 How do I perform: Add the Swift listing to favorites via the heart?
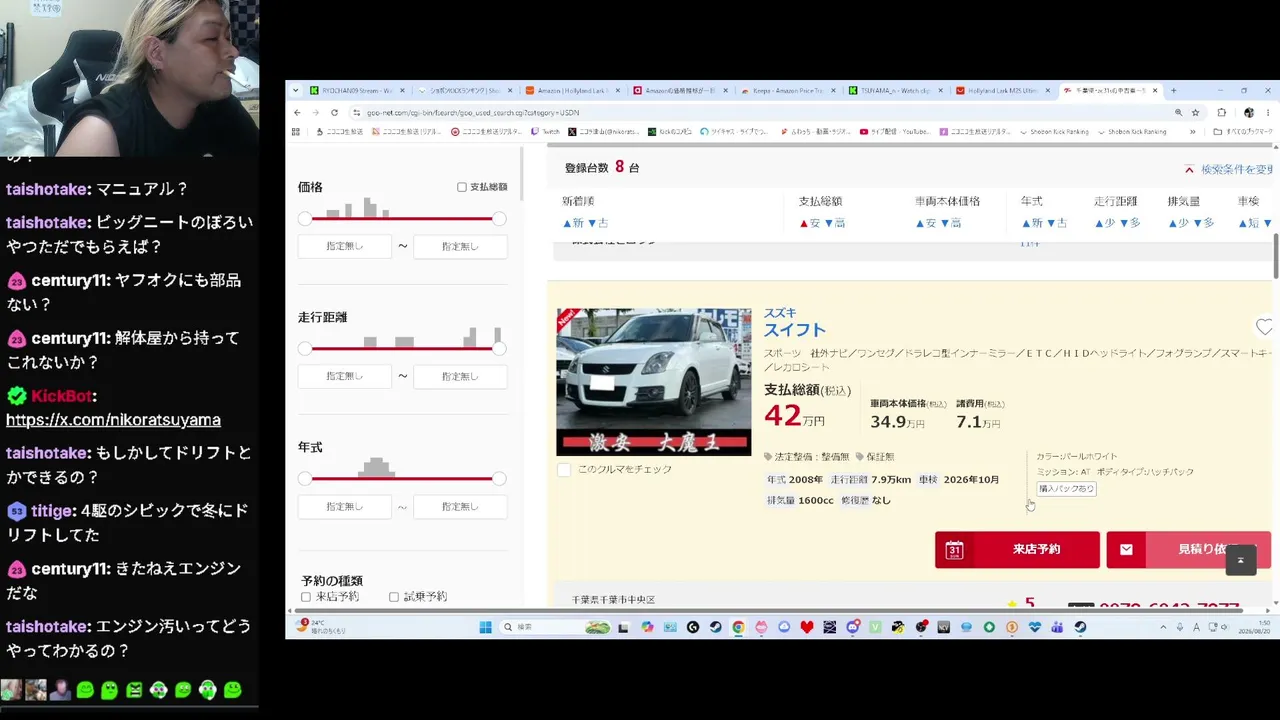tap(1264, 328)
